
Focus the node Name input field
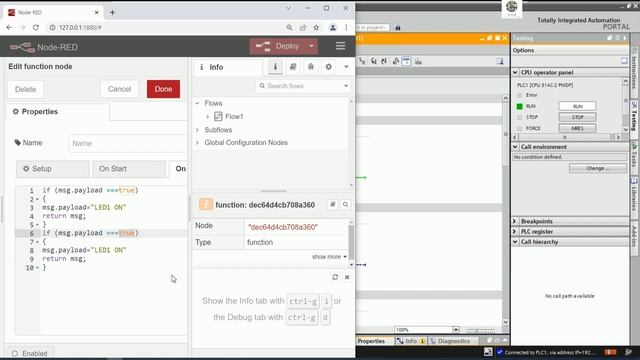(127, 143)
